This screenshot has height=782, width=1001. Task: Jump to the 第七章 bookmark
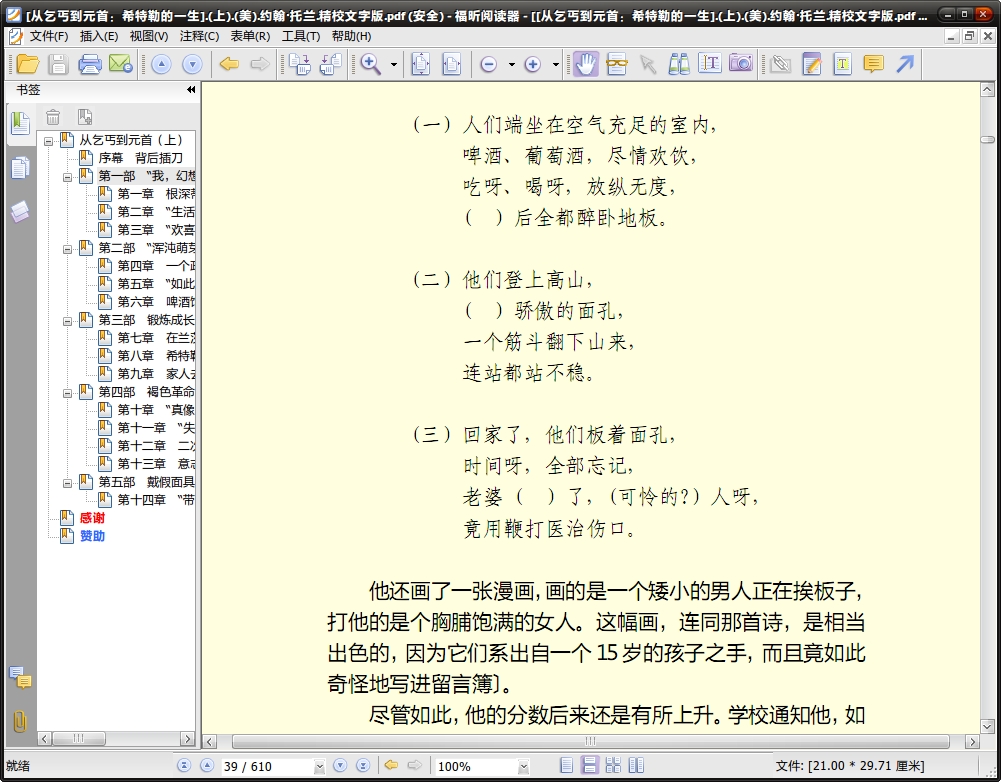click(x=156, y=338)
